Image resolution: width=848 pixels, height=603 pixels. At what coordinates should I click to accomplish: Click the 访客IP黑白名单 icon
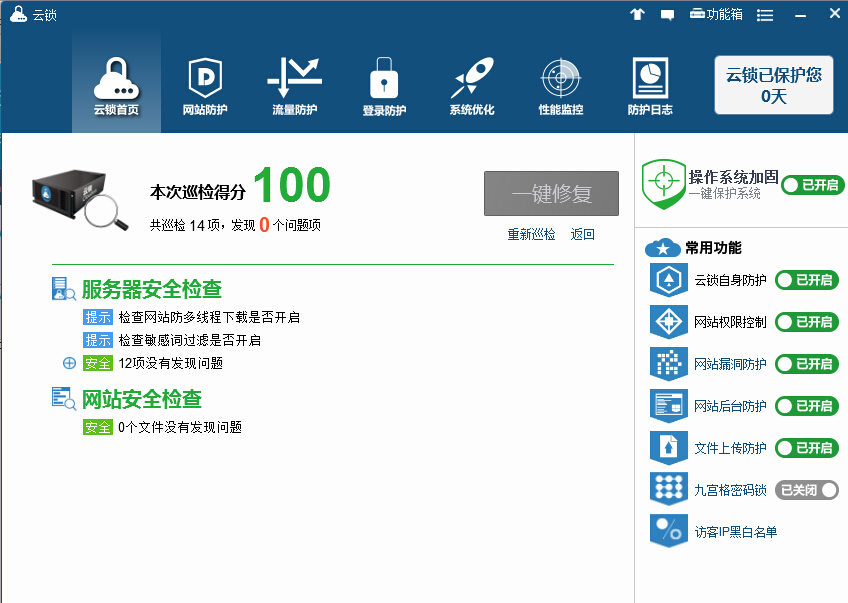click(x=667, y=531)
